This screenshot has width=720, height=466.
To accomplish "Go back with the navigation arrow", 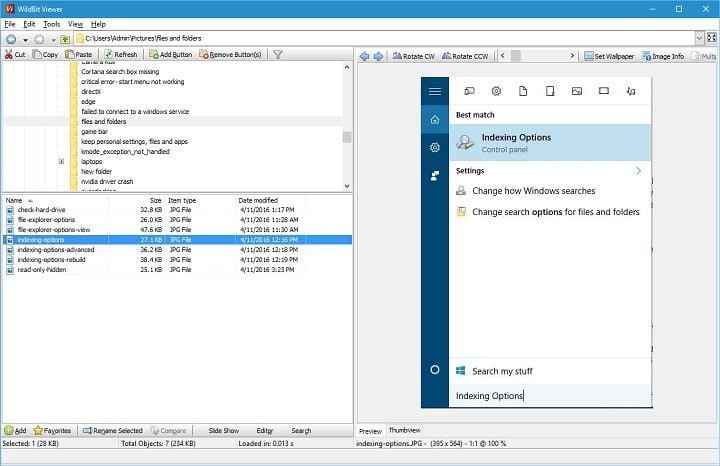I will [x=11, y=39].
